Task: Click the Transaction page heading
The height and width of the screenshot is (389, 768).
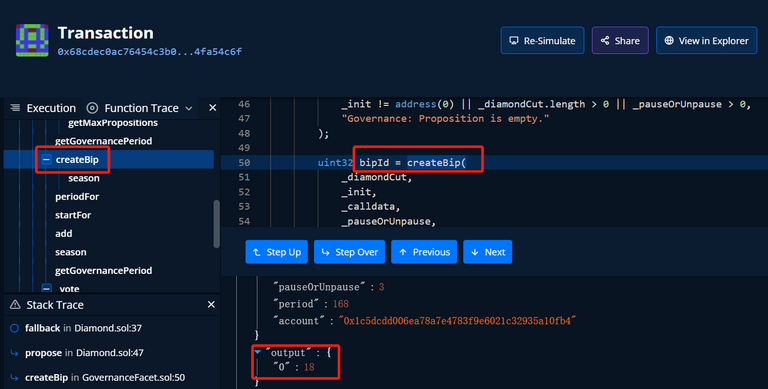Action: tap(105, 33)
